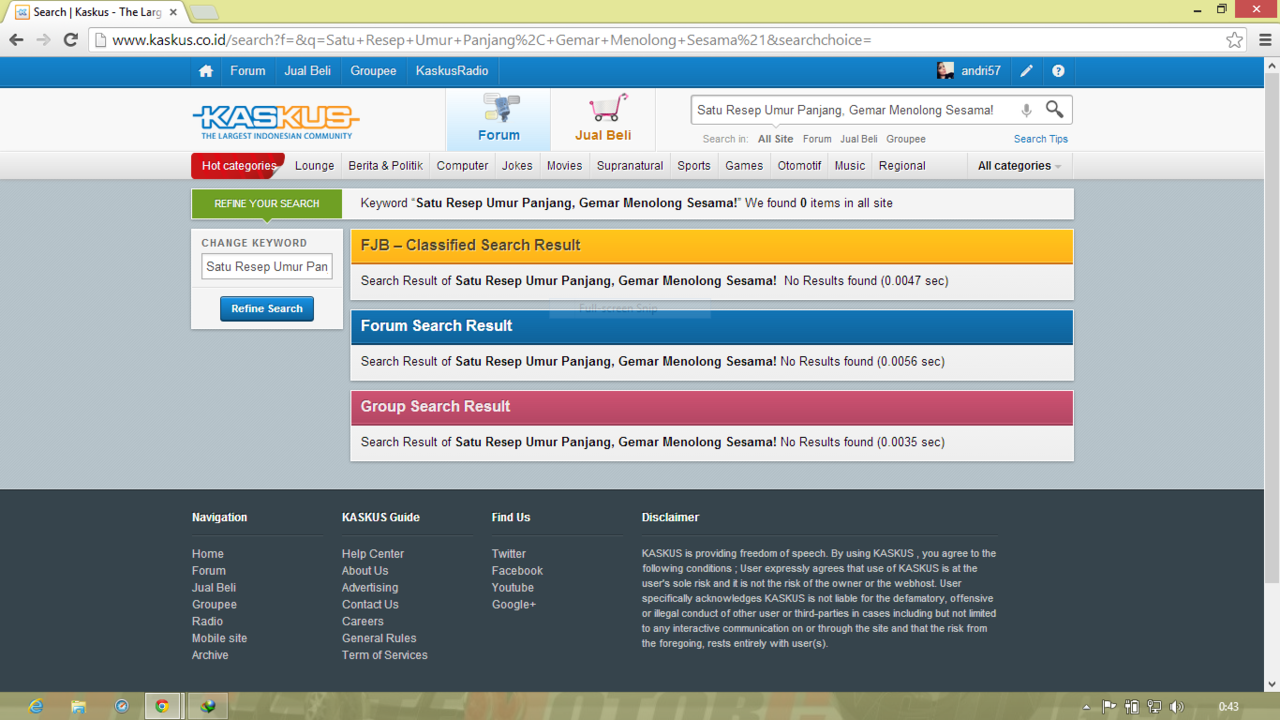Click the microphone voice search icon
1280x720 pixels.
click(1026, 110)
